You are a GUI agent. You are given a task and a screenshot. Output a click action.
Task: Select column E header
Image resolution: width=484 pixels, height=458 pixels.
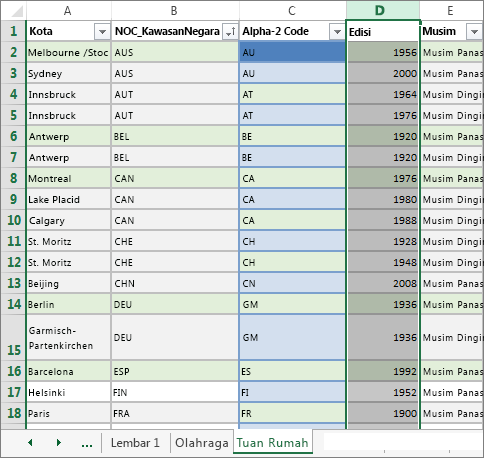point(451,11)
